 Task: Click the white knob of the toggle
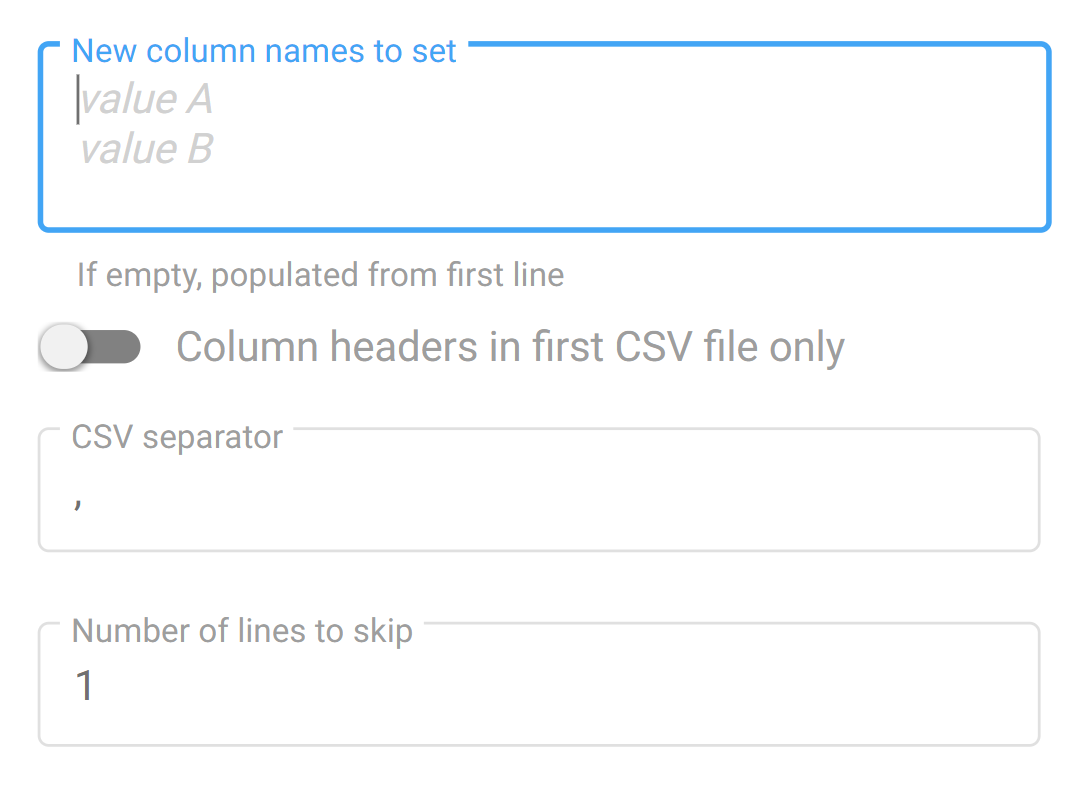[65, 347]
